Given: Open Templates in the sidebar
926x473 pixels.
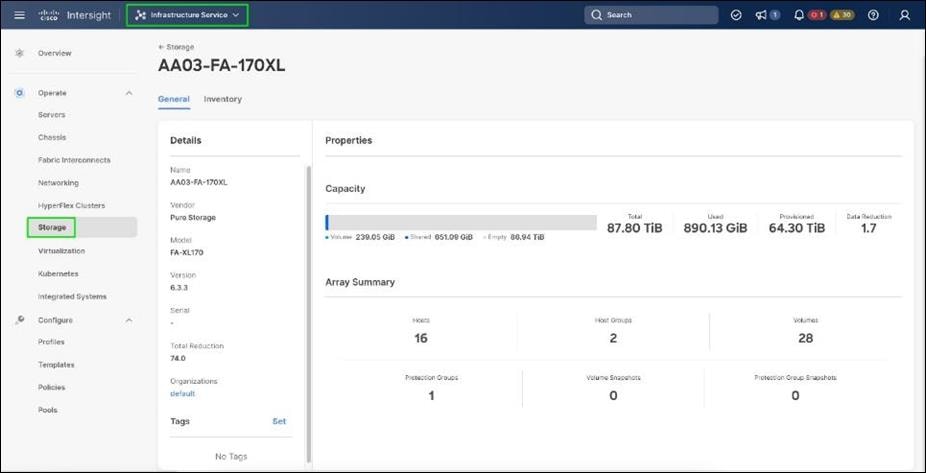Looking at the screenshot, I should click(x=56, y=365).
